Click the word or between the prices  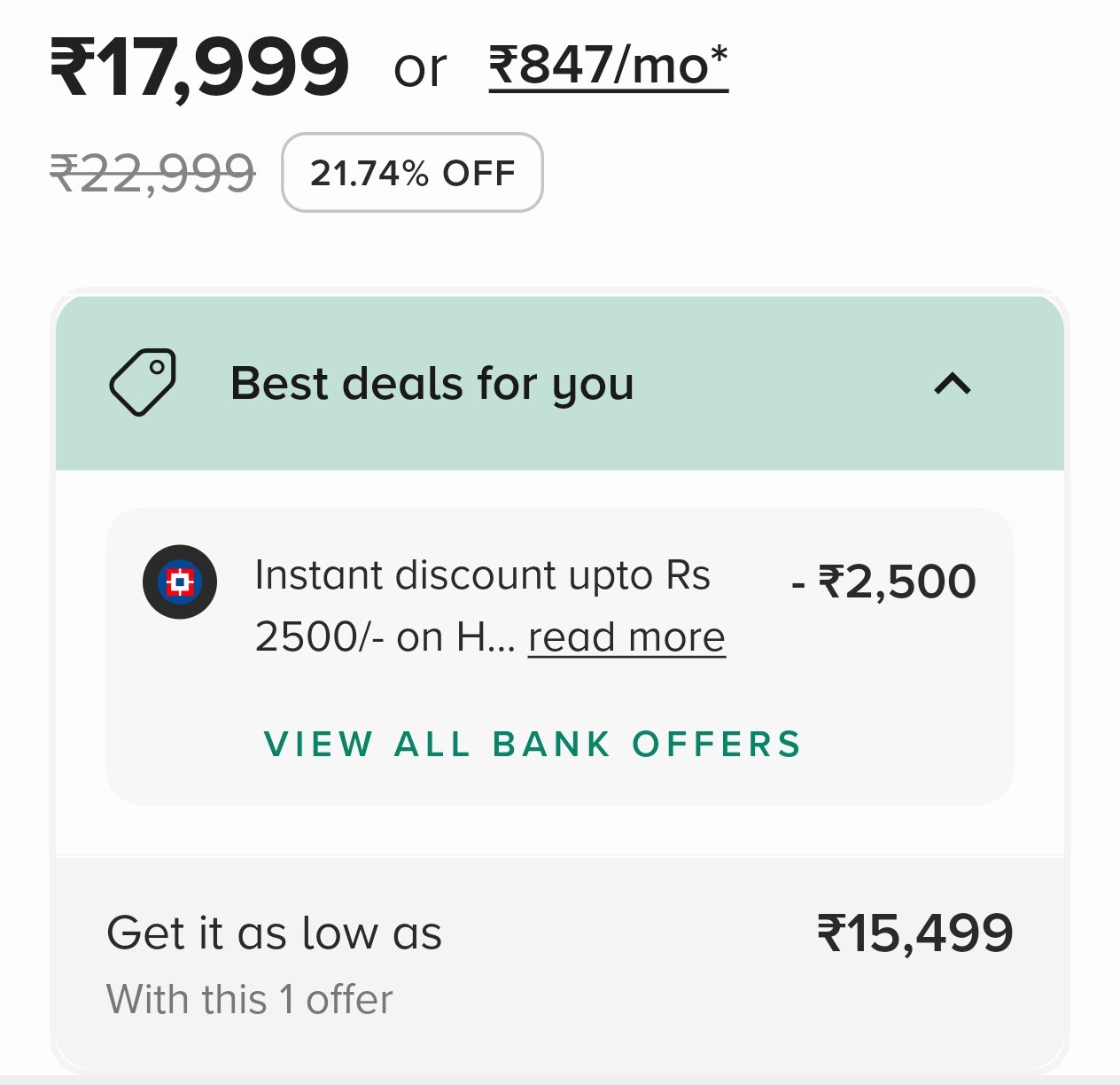tap(420, 69)
